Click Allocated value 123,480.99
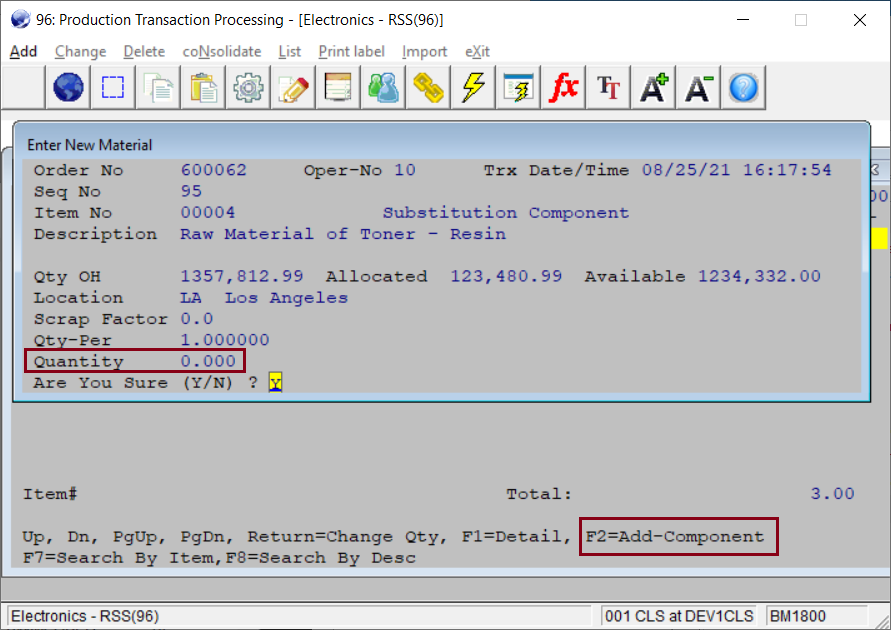Image resolution: width=891 pixels, height=630 pixels. (x=506, y=276)
